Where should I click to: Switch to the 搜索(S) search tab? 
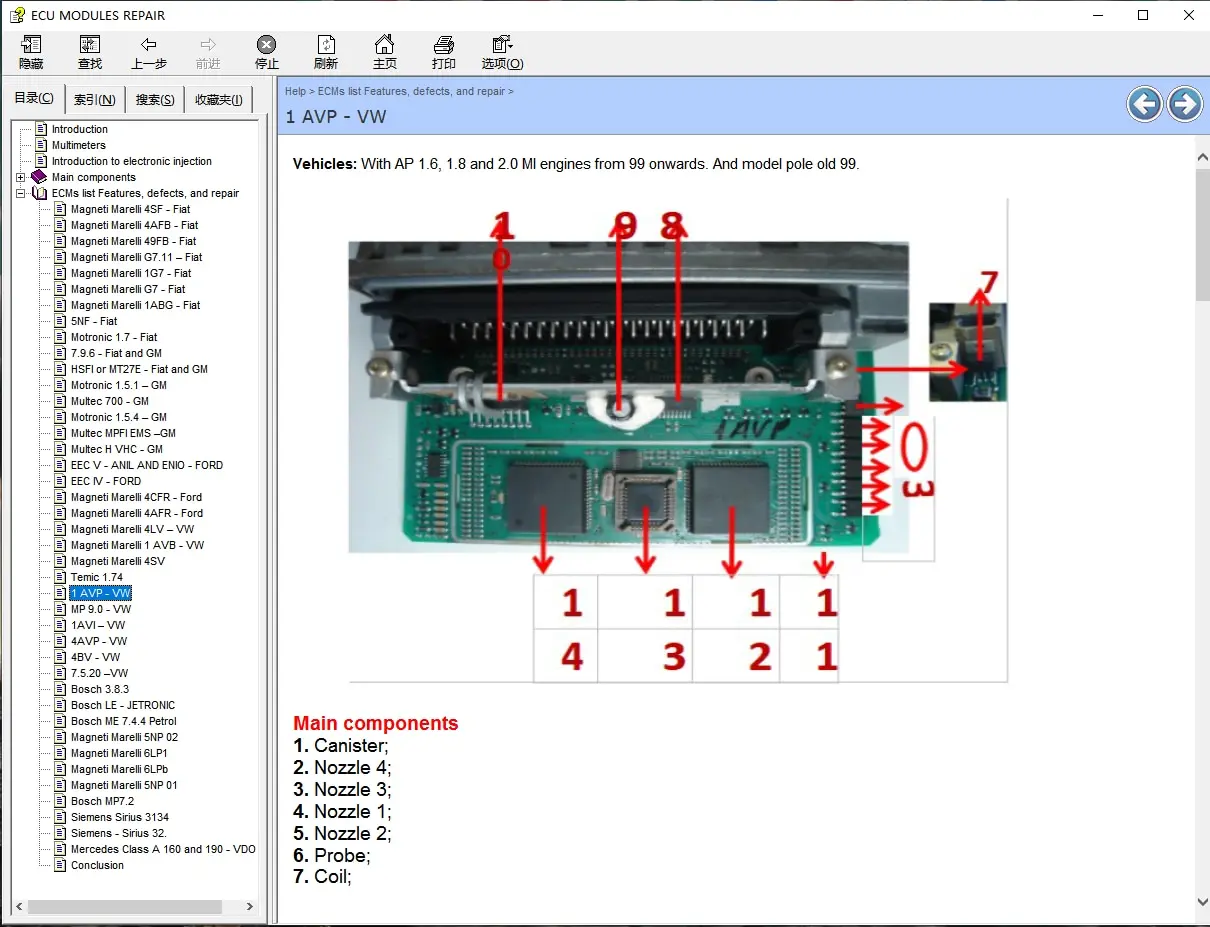[x=154, y=99]
